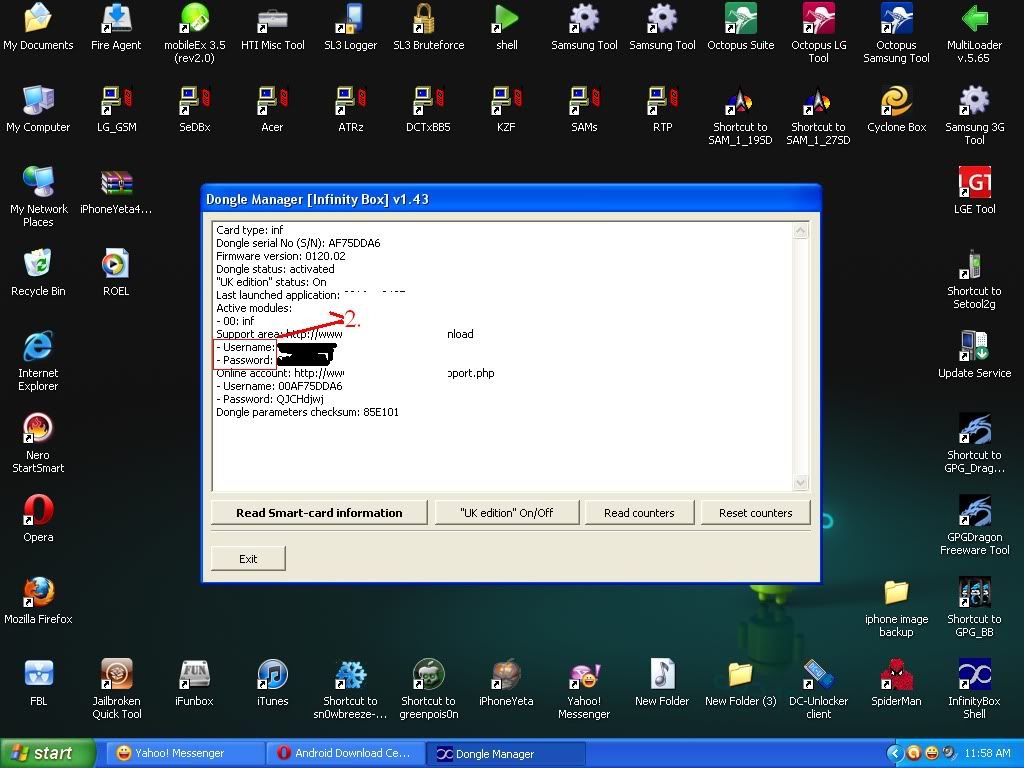
Task: Select the Dongle Manager taskbar button
Action: coord(505,753)
